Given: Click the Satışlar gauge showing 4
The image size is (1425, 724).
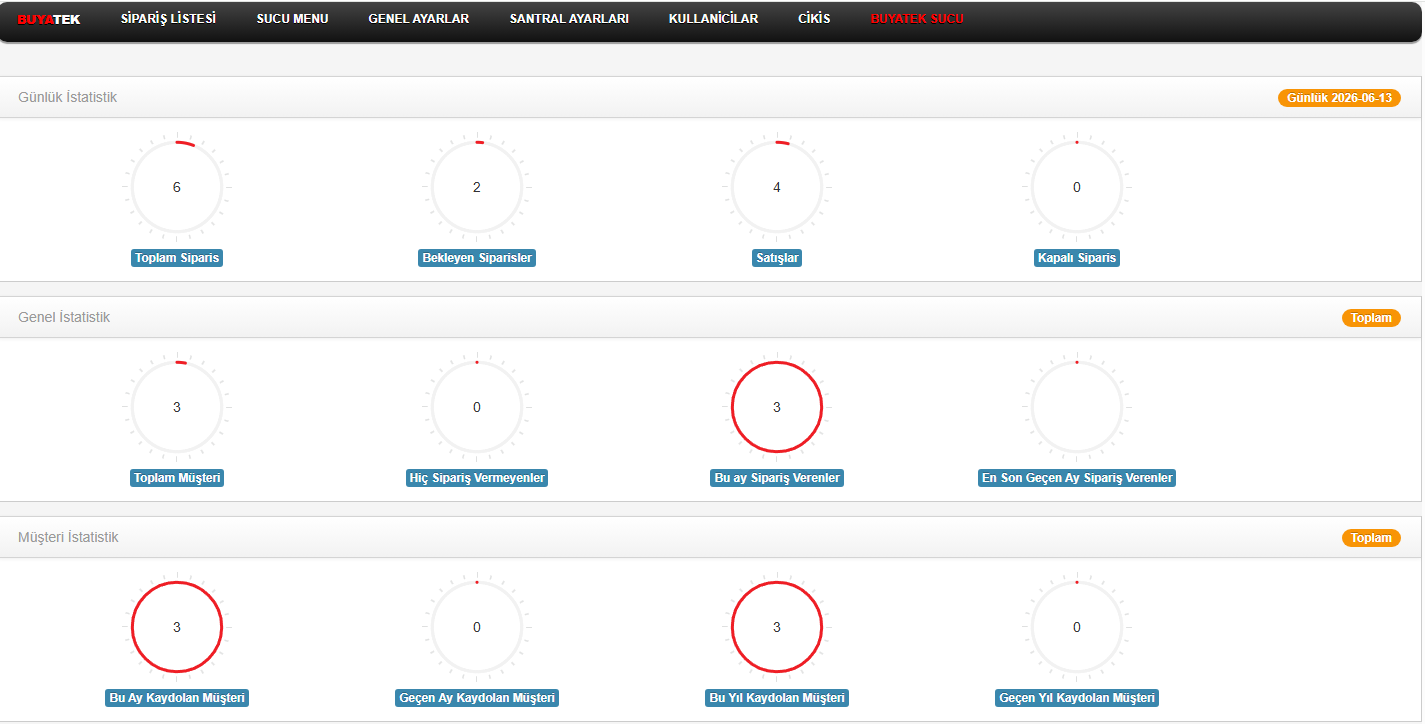Looking at the screenshot, I should [777, 187].
